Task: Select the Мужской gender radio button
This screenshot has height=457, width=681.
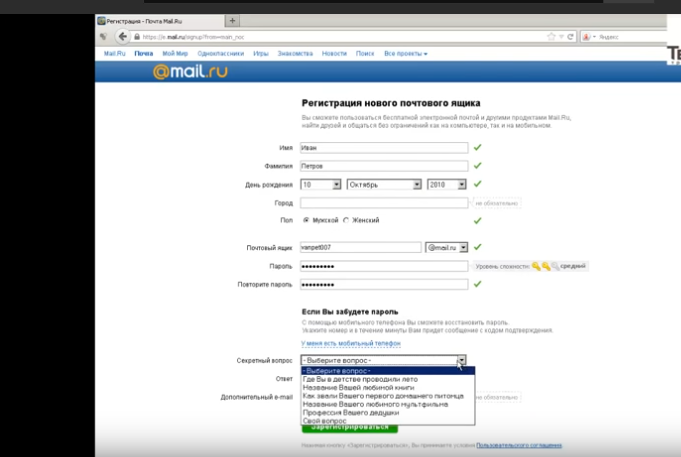Action: tap(306, 220)
